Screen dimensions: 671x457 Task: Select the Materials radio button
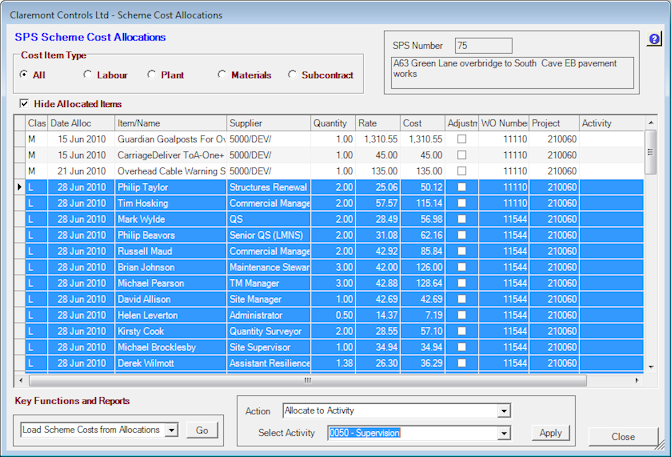pos(222,74)
